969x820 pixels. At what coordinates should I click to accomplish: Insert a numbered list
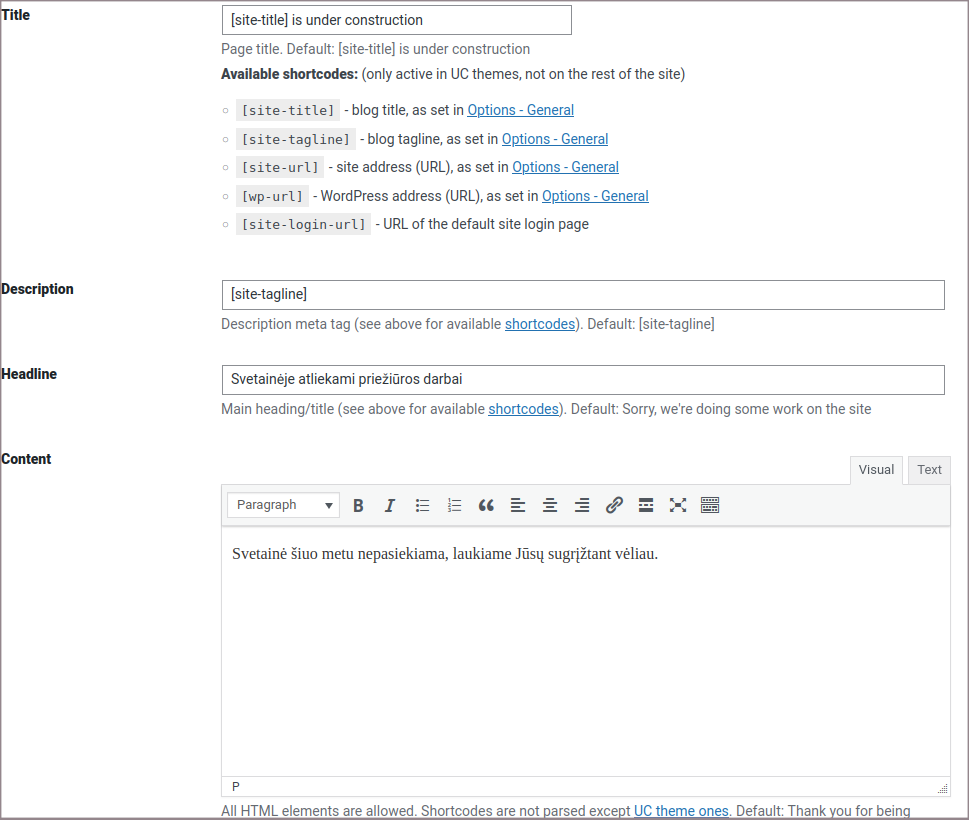tap(454, 506)
